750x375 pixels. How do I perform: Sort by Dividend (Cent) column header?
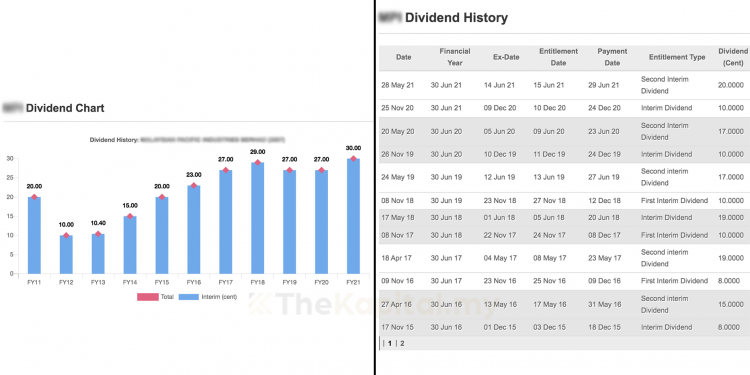[733, 57]
